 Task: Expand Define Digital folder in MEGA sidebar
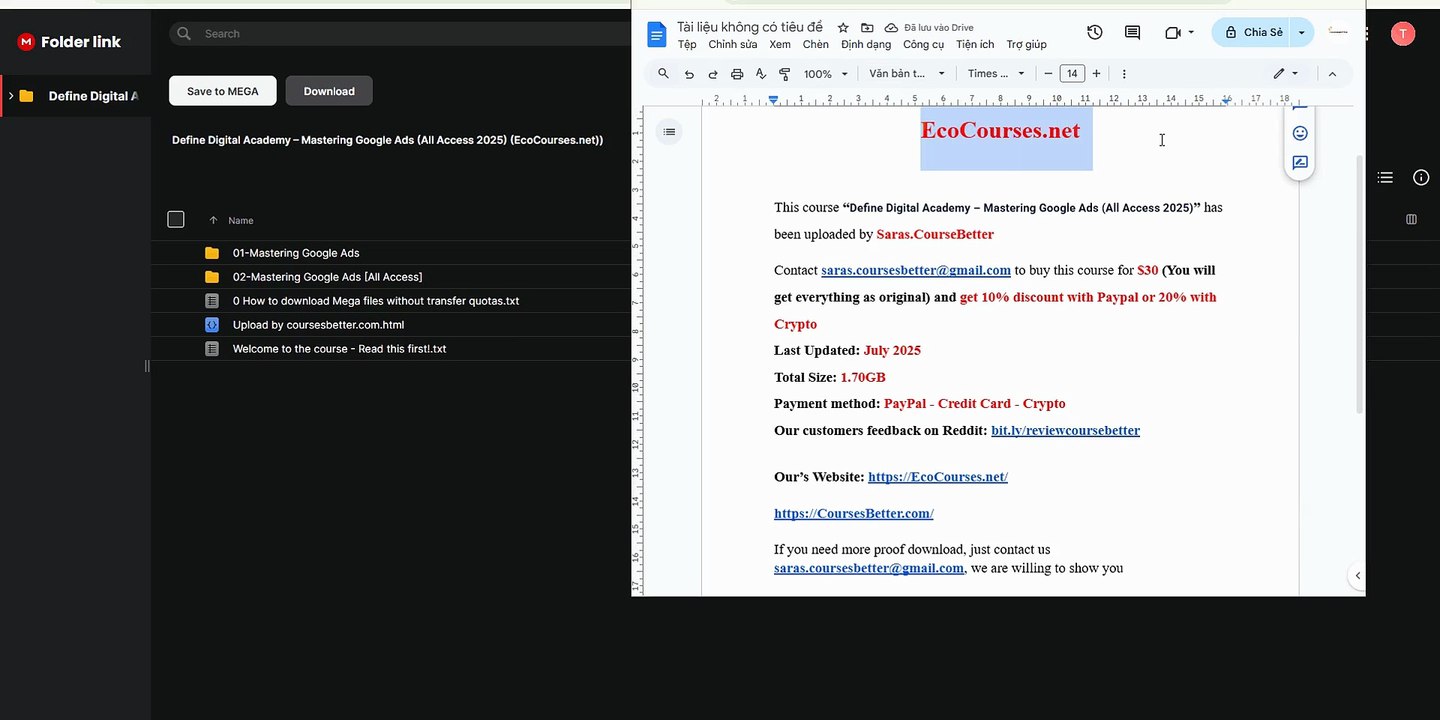pos(11,96)
